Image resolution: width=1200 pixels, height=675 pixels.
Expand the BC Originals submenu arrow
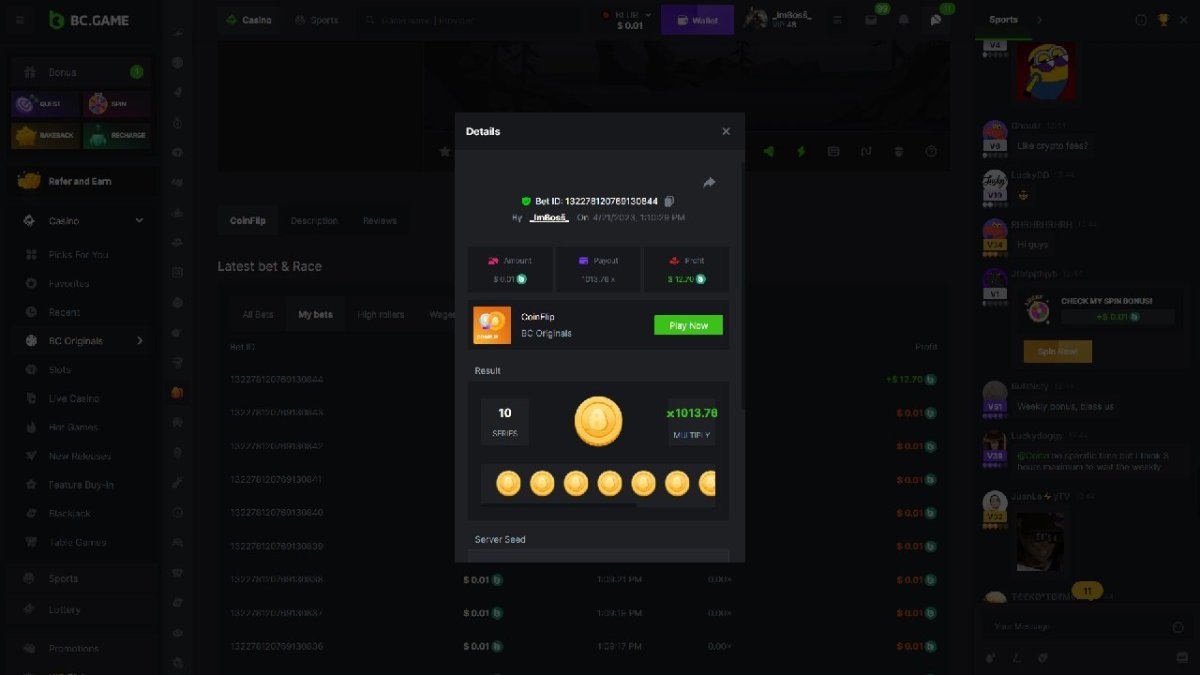(x=139, y=341)
